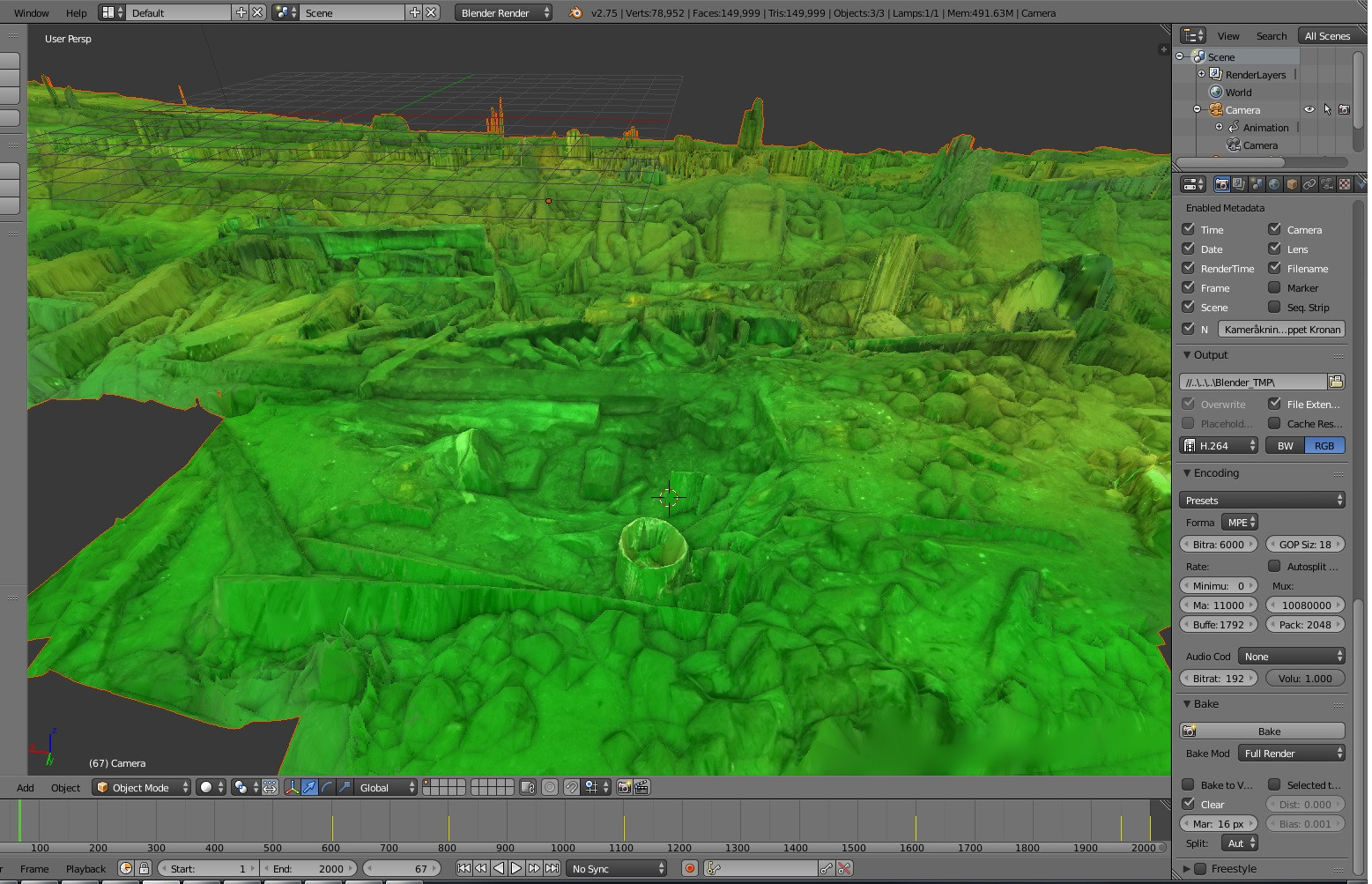Click the Output path field
This screenshot has height=884, width=1372.
pos(1253,382)
